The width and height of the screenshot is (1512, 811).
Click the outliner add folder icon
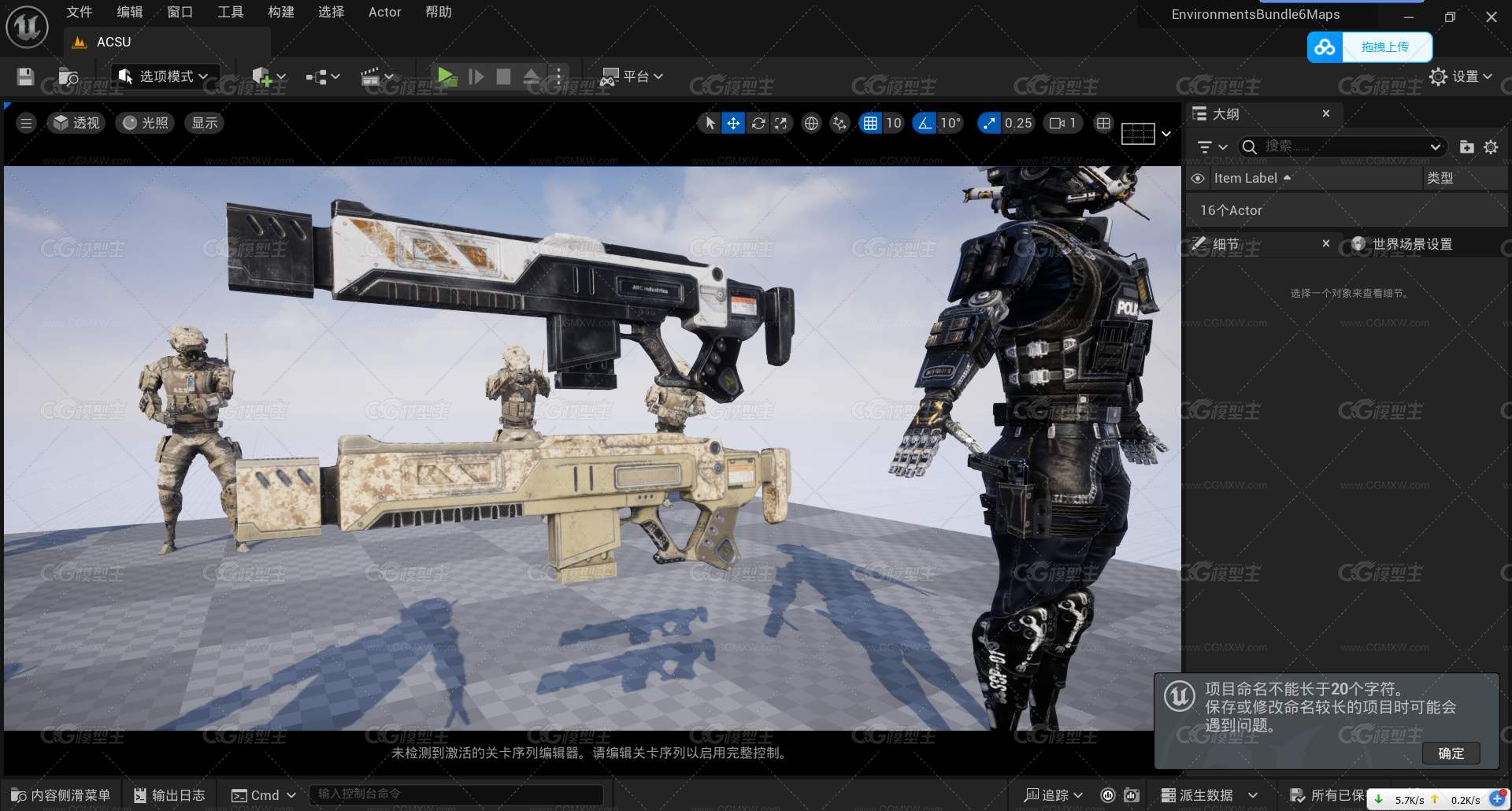[x=1466, y=146]
